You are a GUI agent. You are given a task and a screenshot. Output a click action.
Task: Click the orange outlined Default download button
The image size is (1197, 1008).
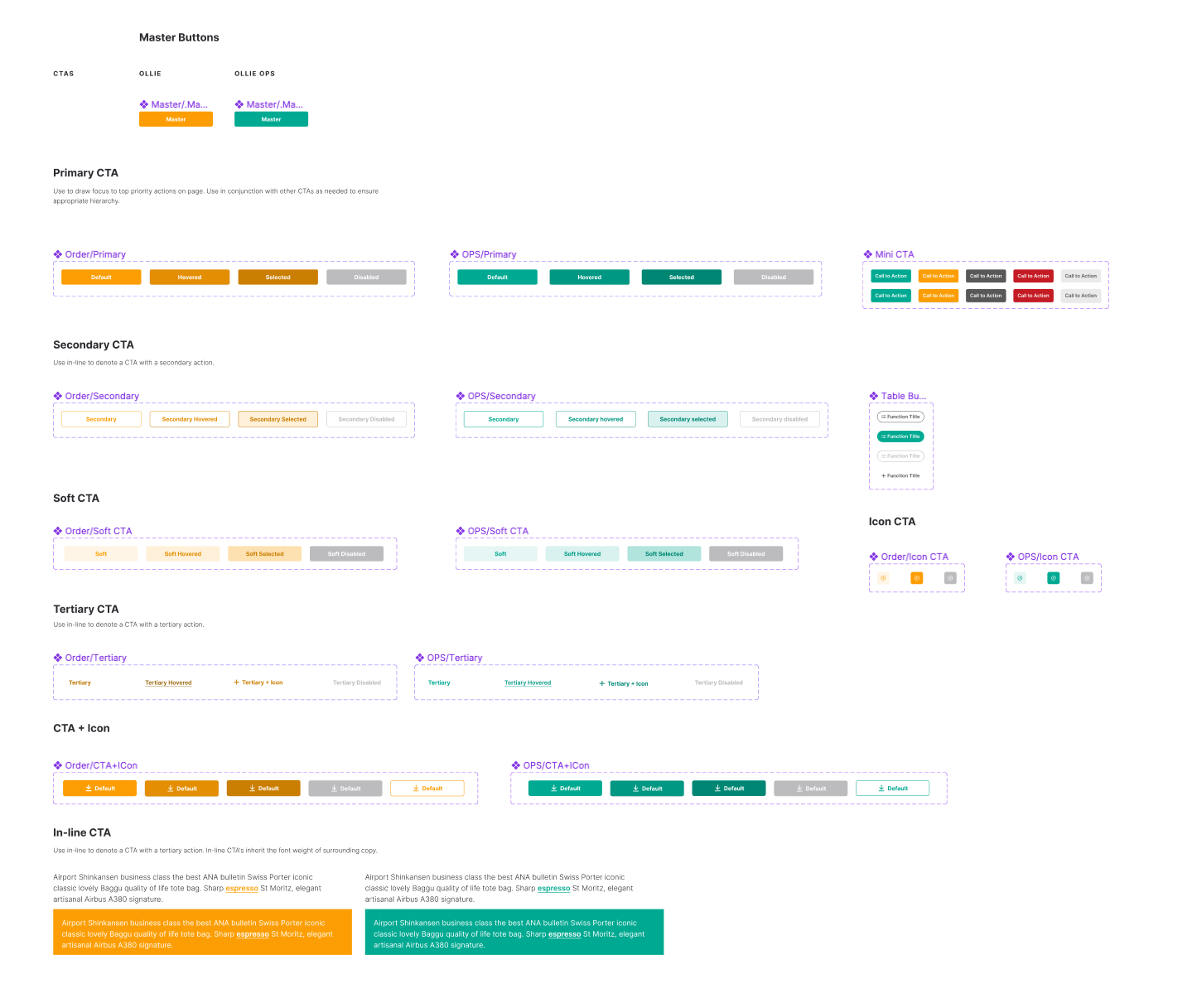(x=427, y=789)
